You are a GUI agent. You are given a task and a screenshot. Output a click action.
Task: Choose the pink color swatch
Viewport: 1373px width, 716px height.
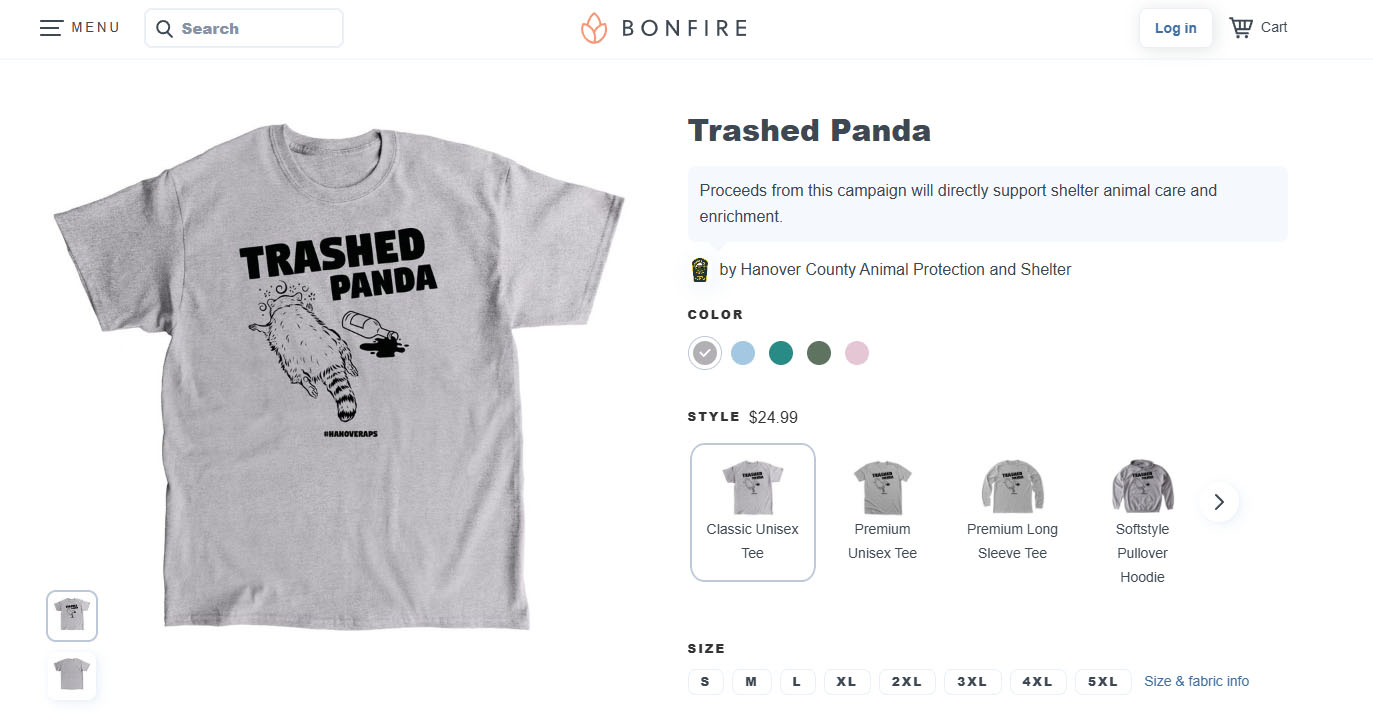click(x=857, y=353)
